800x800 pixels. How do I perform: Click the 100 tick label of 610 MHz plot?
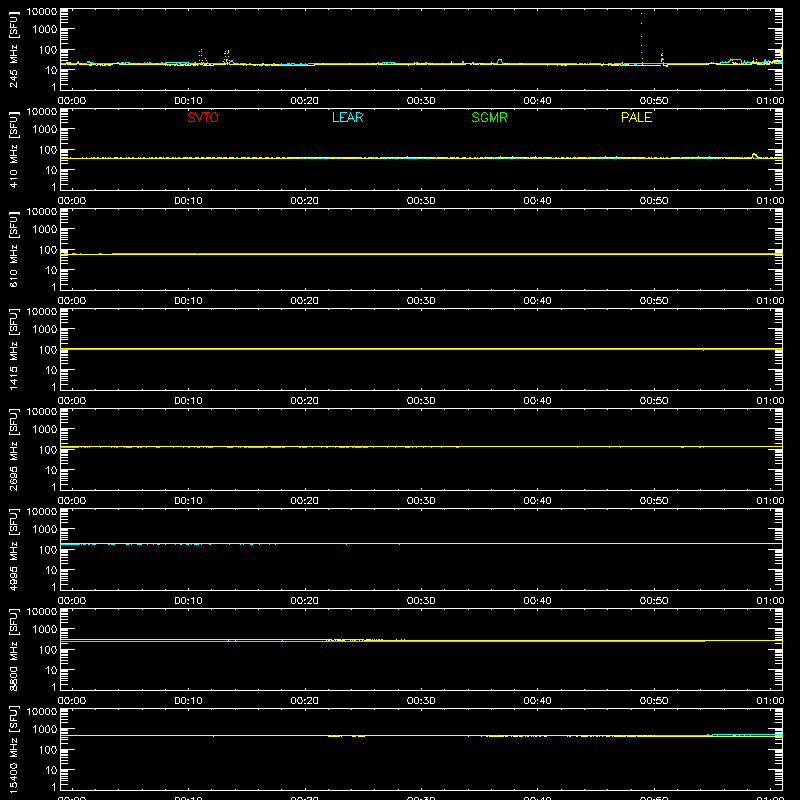(x=48, y=250)
